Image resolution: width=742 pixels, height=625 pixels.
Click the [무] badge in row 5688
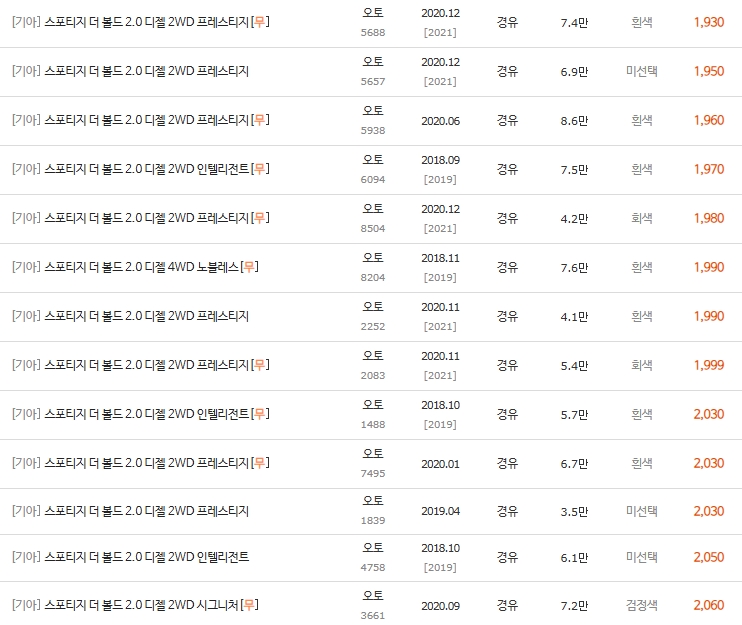[260, 22]
